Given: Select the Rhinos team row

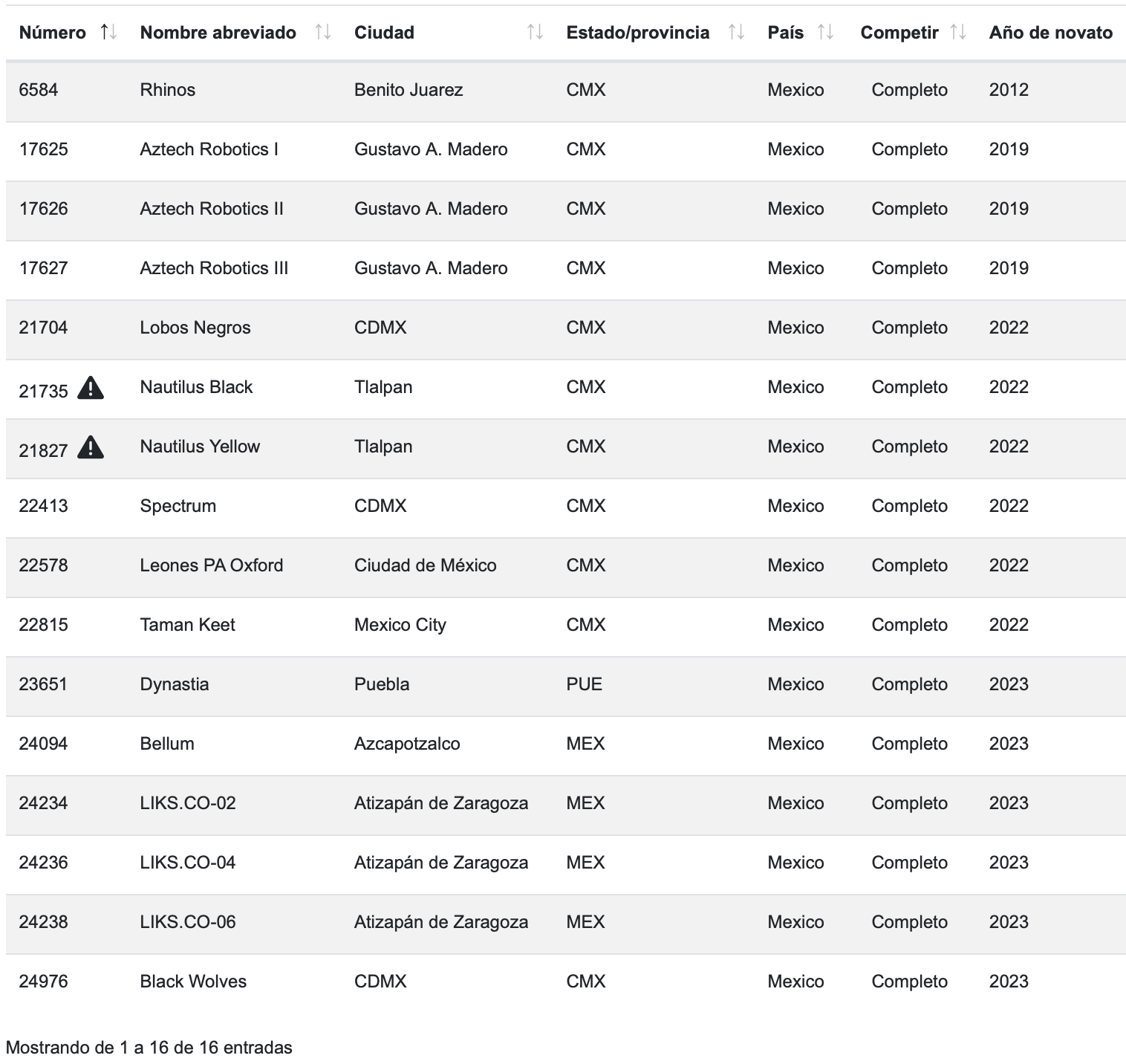Looking at the screenshot, I should (167, 90).
